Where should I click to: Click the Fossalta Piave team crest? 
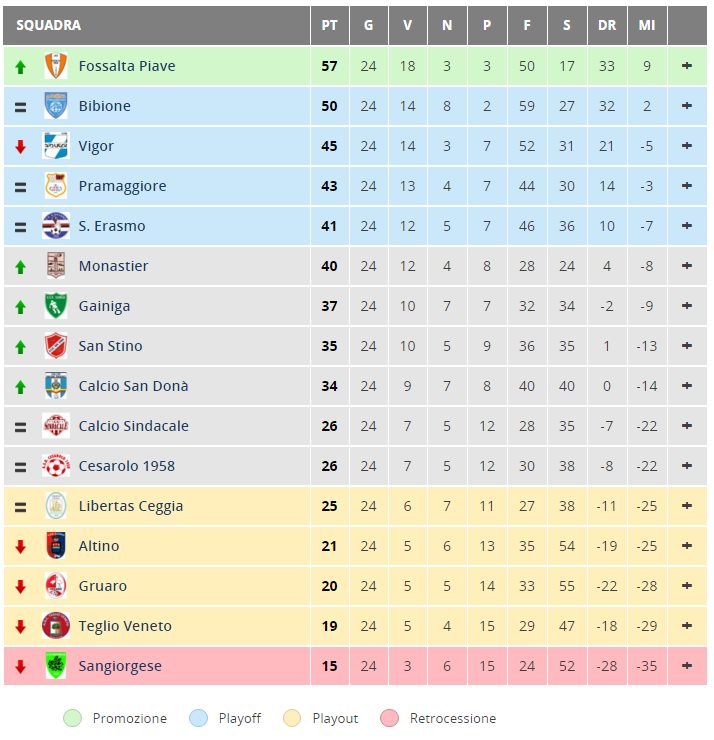pyautogui.click(x=56, y=66)
